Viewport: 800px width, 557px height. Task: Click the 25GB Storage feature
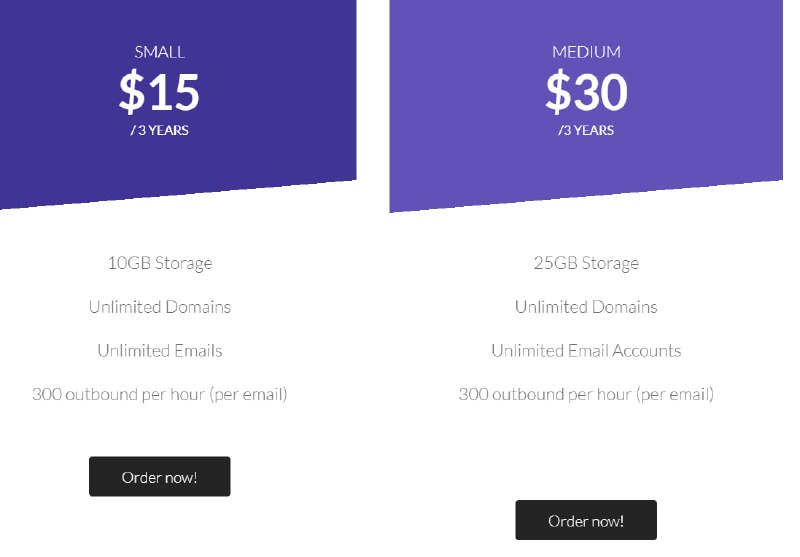586,263
